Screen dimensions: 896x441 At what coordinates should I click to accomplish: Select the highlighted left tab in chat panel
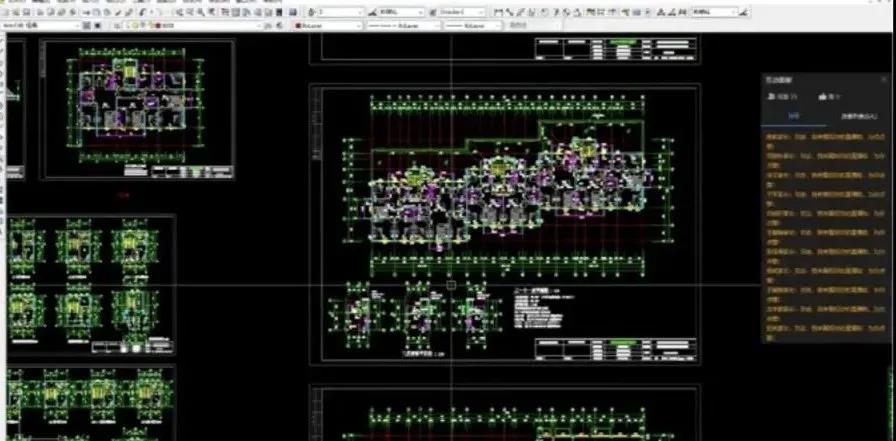(793, 116)
